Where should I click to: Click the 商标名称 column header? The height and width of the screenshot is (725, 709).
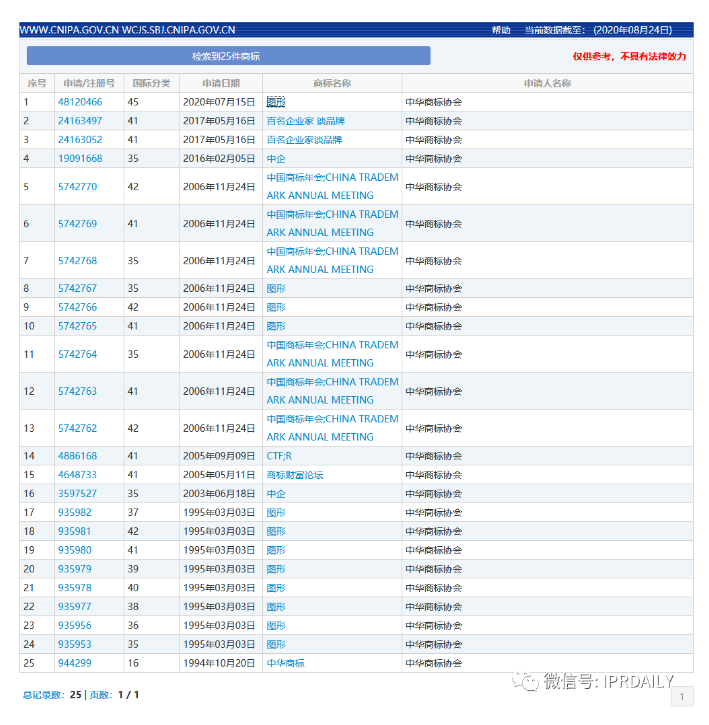(332, 83)
